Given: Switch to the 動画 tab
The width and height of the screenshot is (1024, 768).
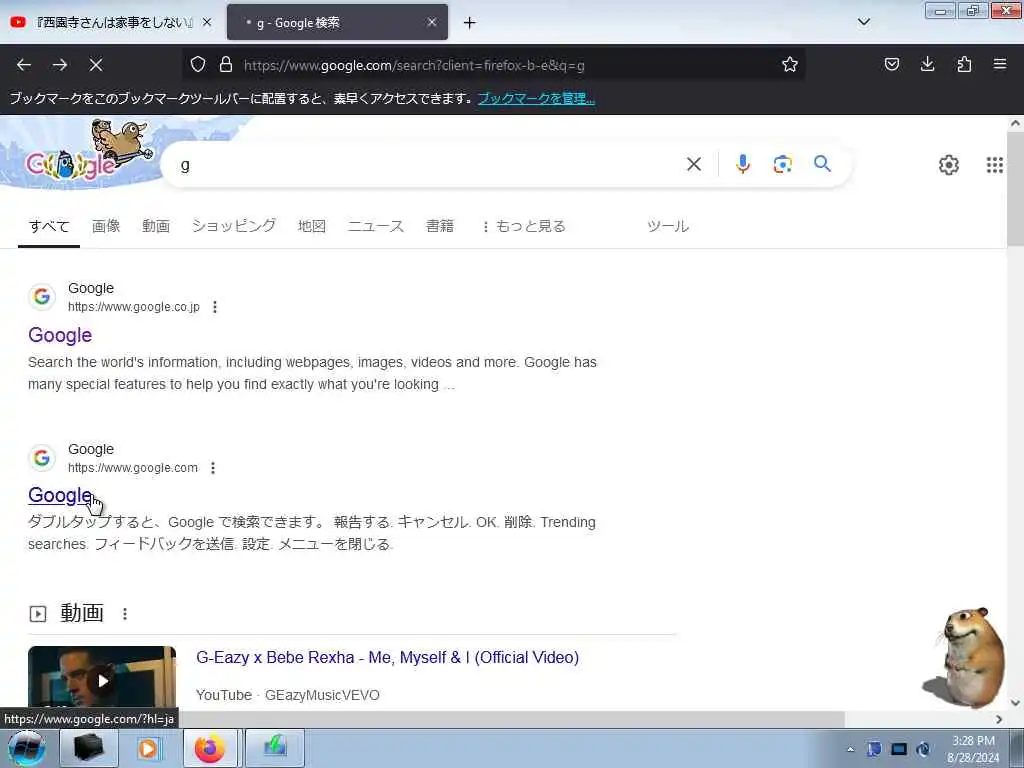Looking at the screenshot, I should 156,226.
